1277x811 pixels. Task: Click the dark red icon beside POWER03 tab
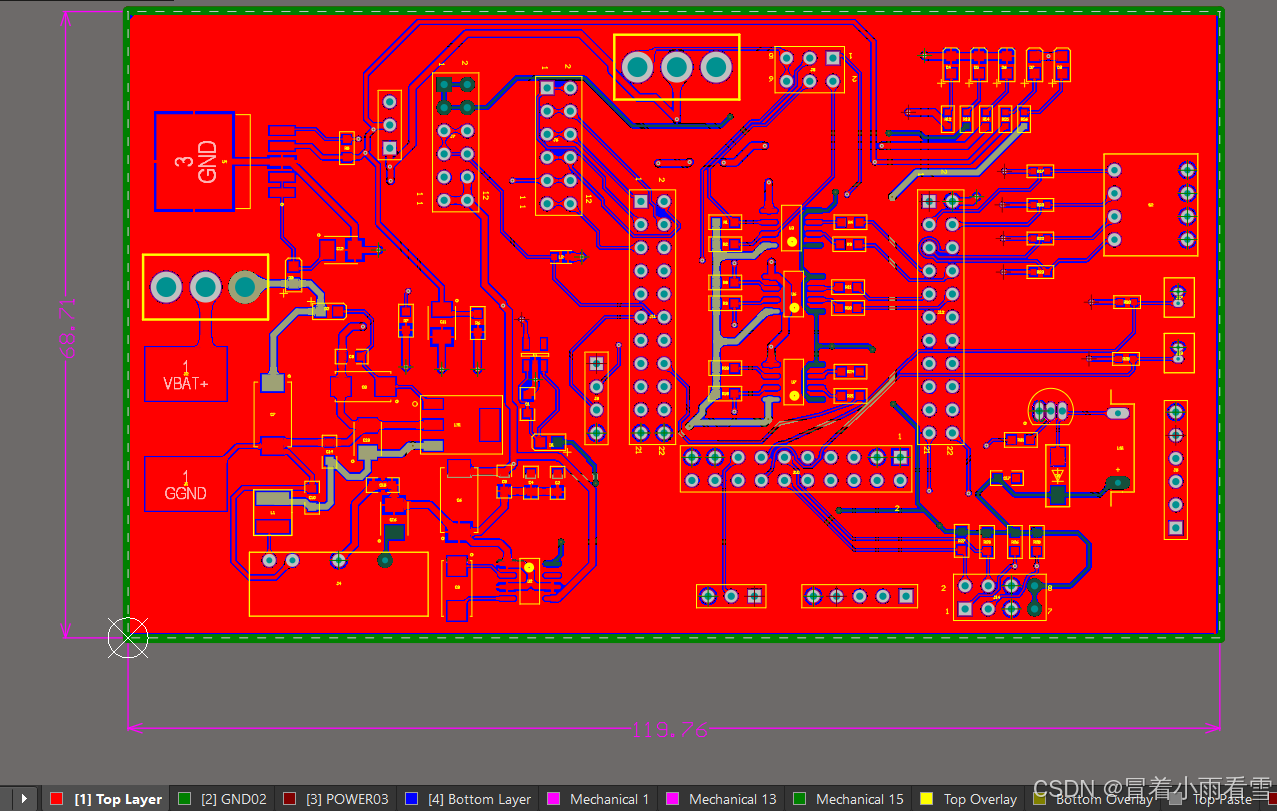pos(292,799)
